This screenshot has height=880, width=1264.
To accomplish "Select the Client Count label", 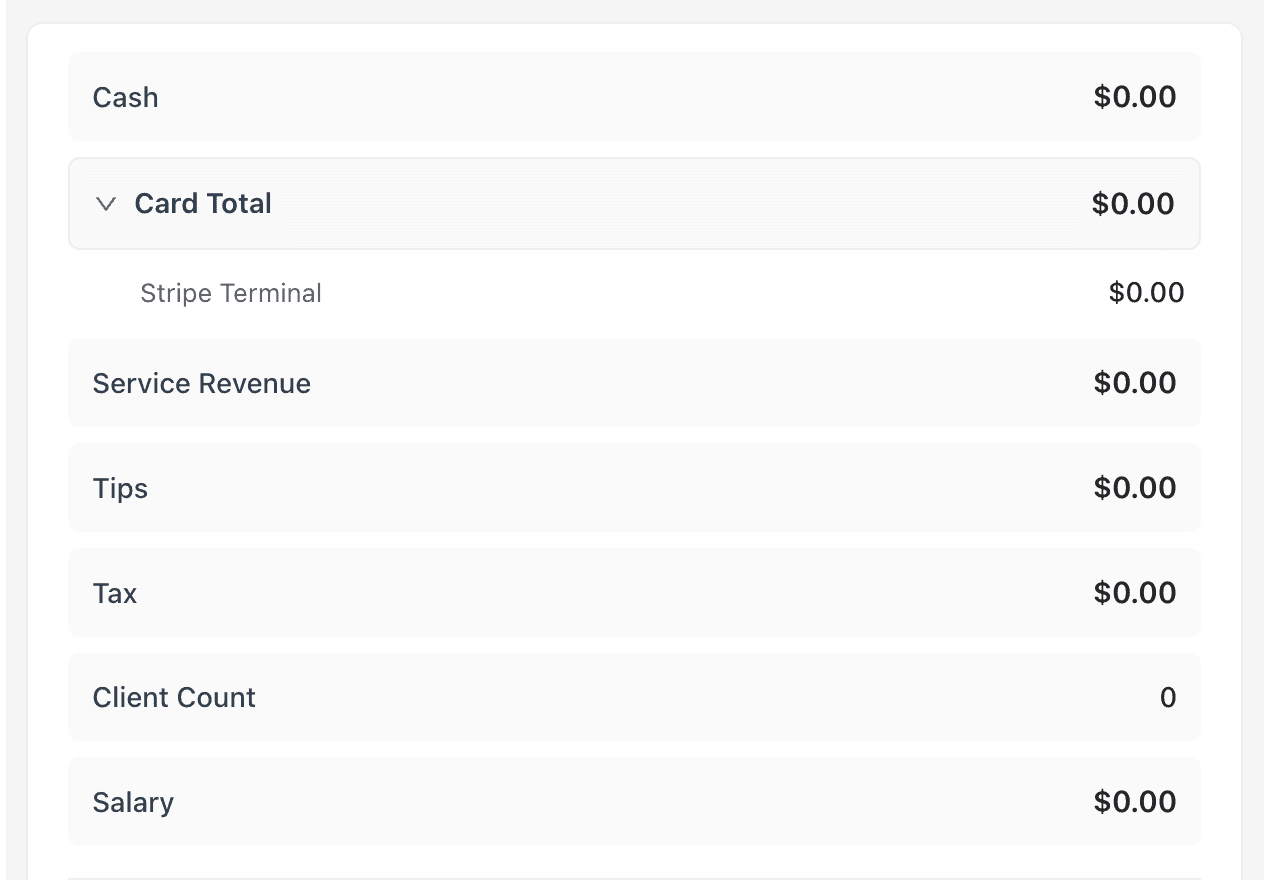I will (174, 698).
